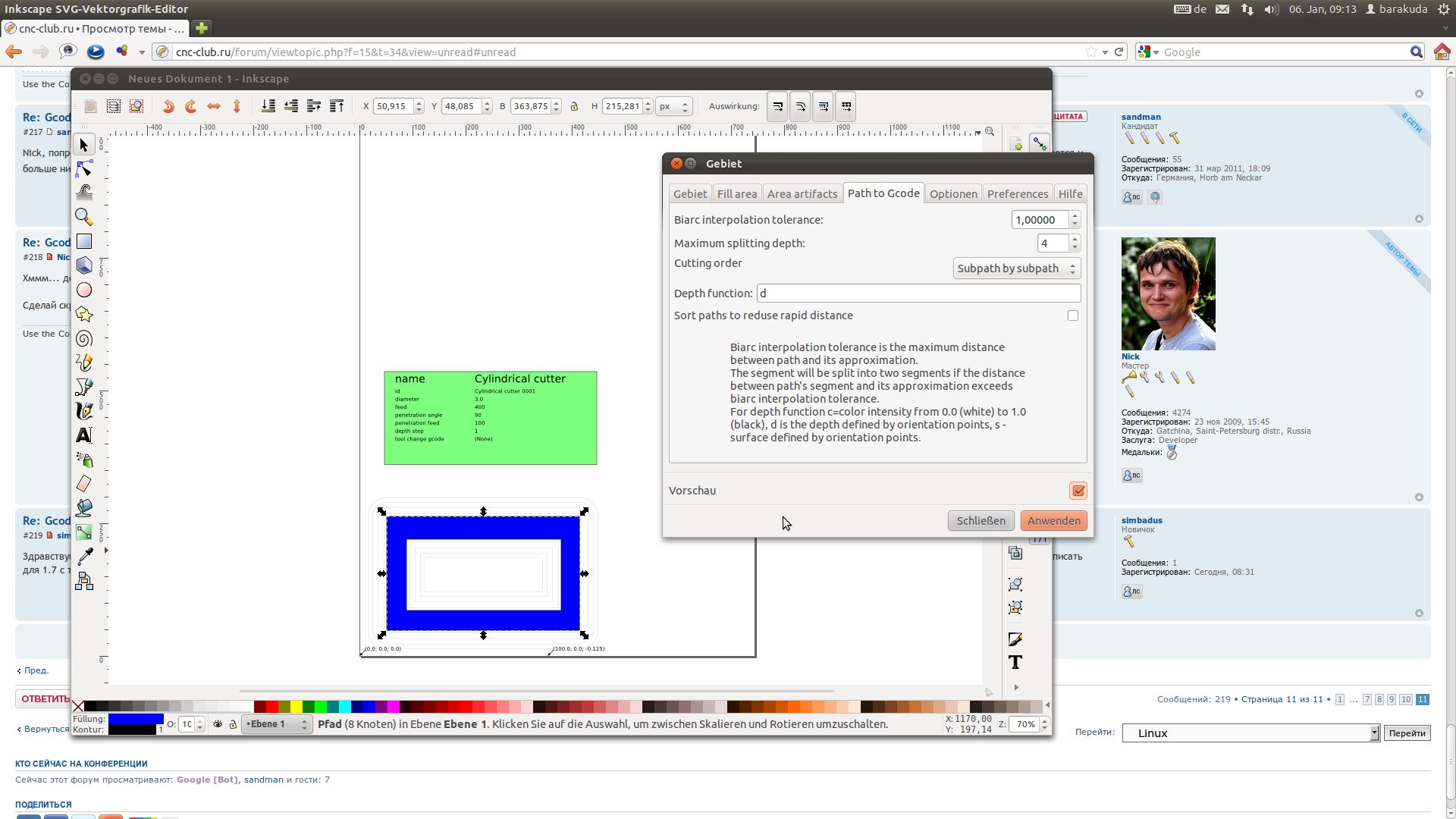This screenshot has height=819, width=1456.
Task: Select the Color dropper tool
Action: pyautogui.click(x=84, y=557)
